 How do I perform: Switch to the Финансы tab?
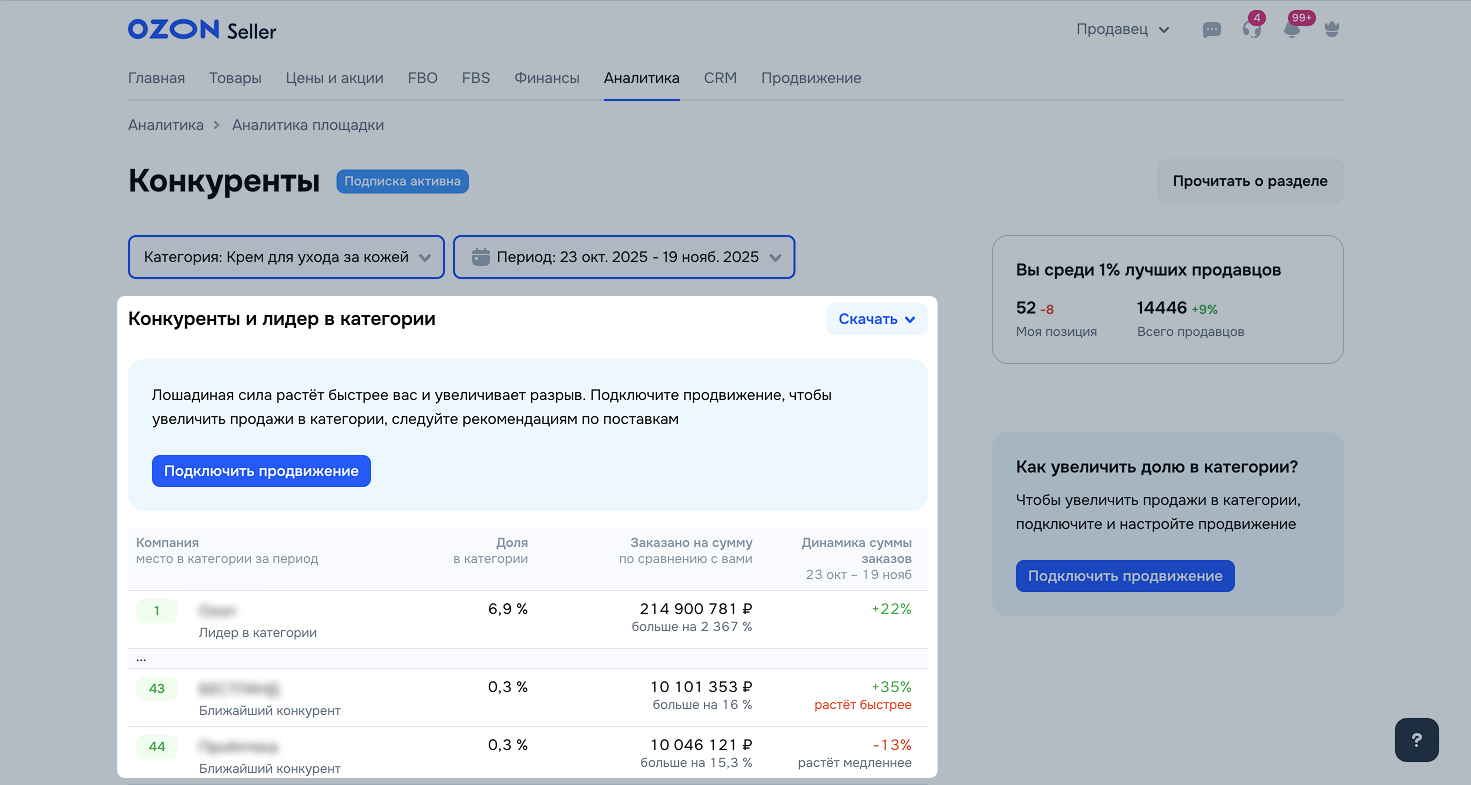click(x=547, y=78)
